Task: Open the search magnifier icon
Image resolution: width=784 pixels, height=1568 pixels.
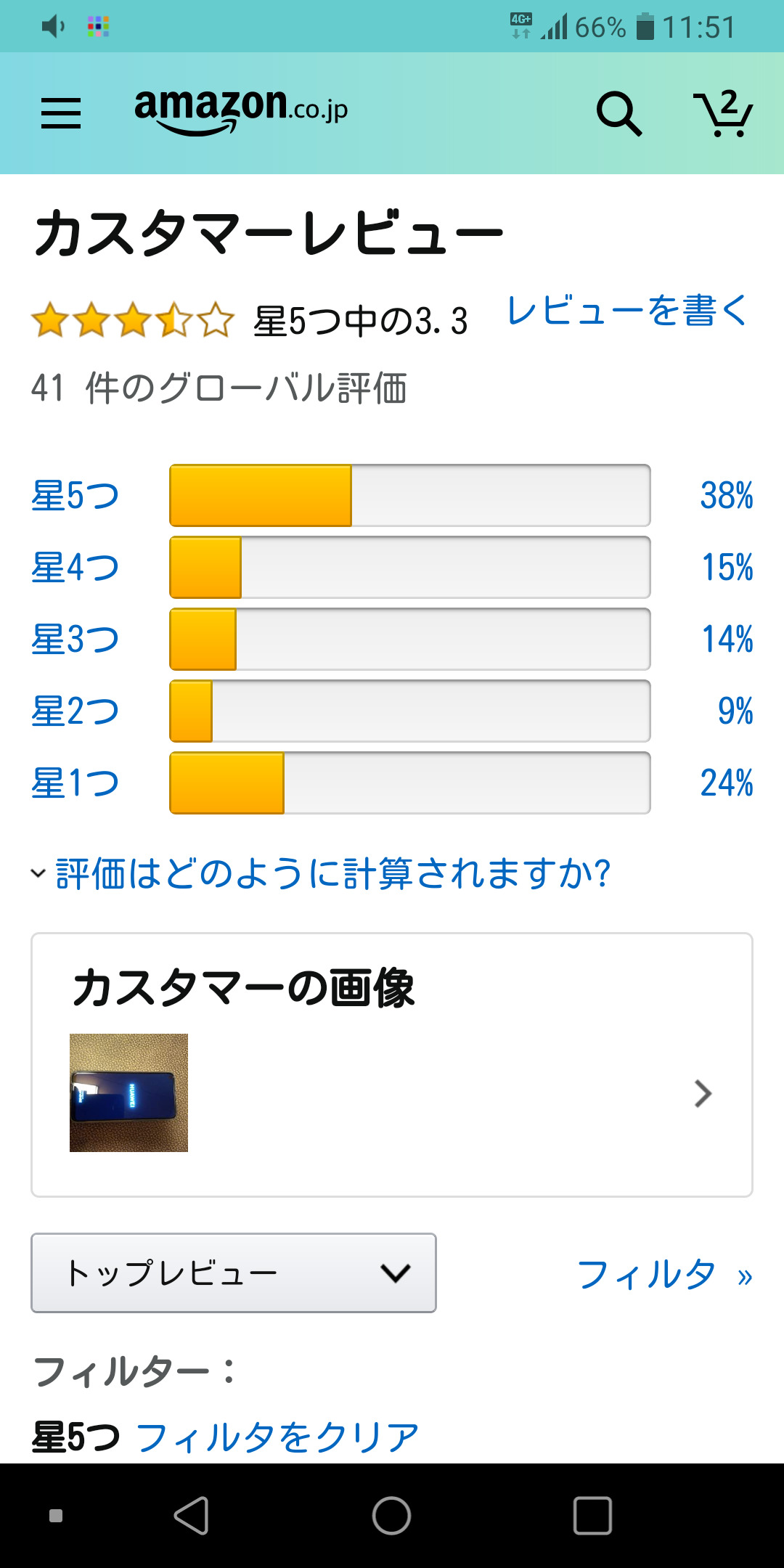Action: (618, 114)
